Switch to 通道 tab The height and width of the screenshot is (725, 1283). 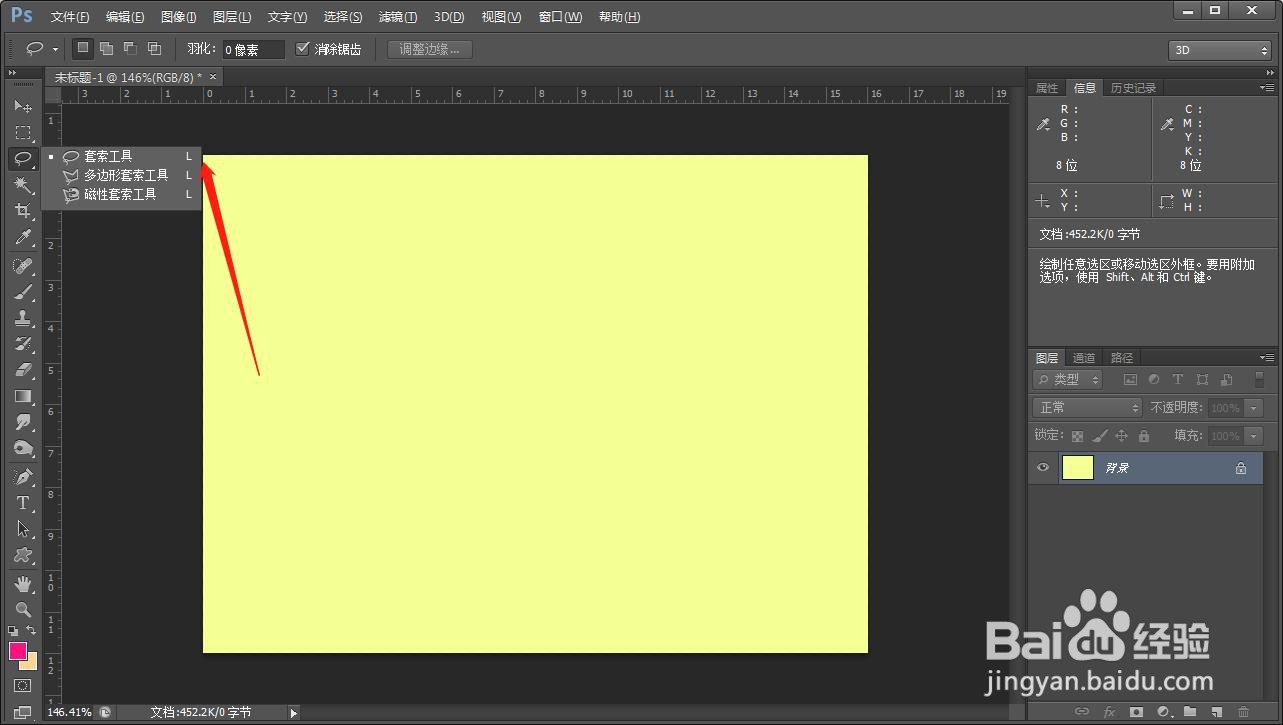1084,358
